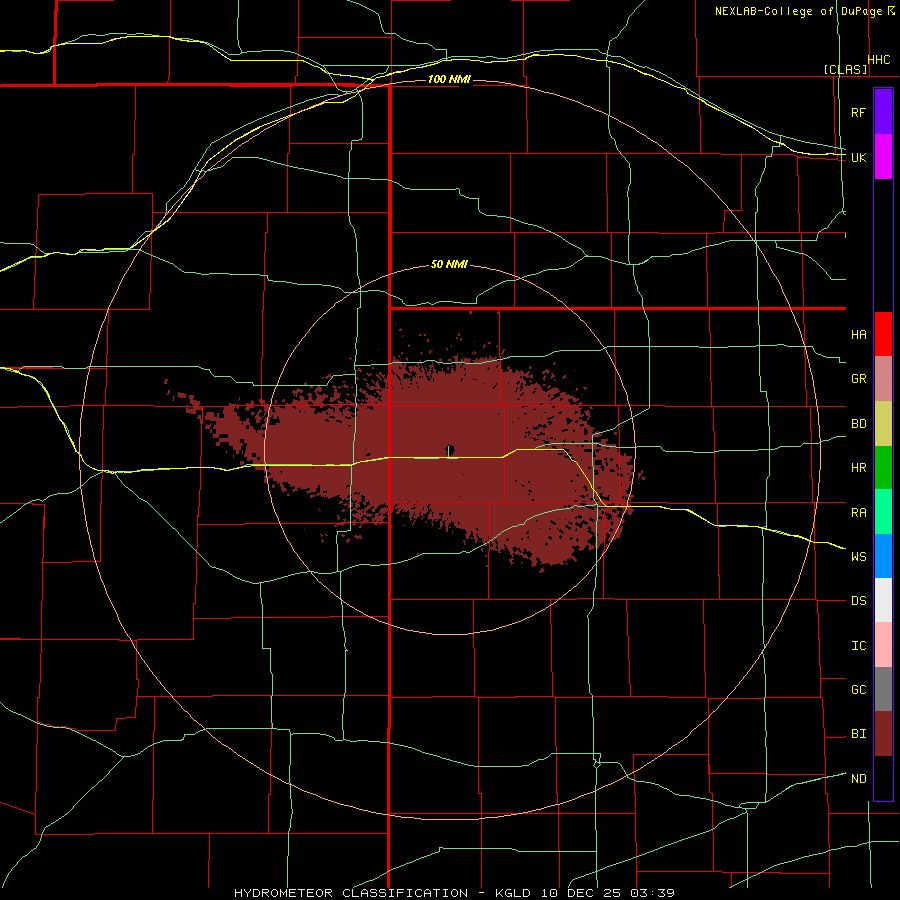Image resolution: width=900 pixels, height=900 pixels.
Task: Click the HHC product label
Action: coord(879,60)
